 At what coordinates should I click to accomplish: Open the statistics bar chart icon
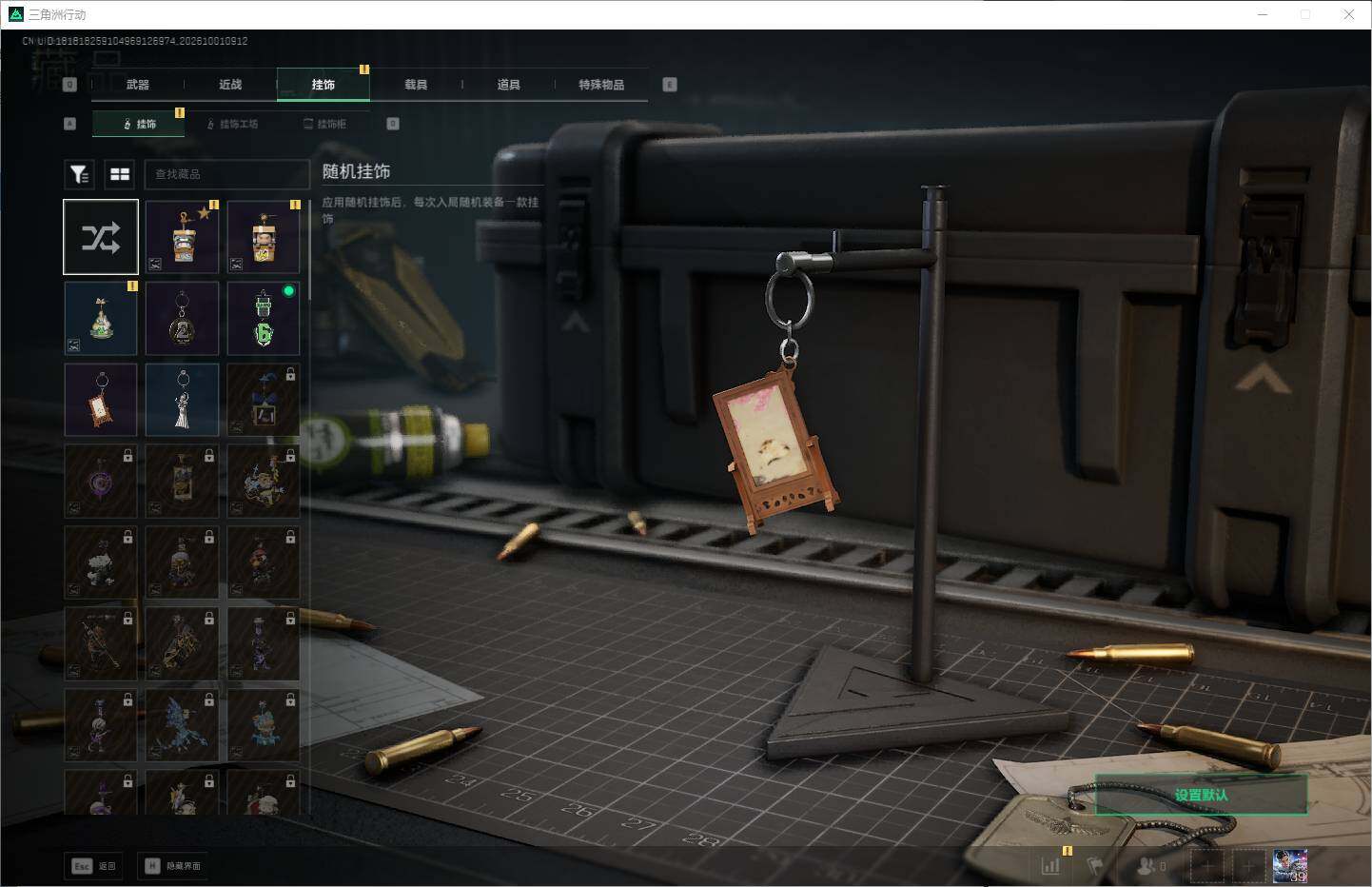pos(1050,866)
